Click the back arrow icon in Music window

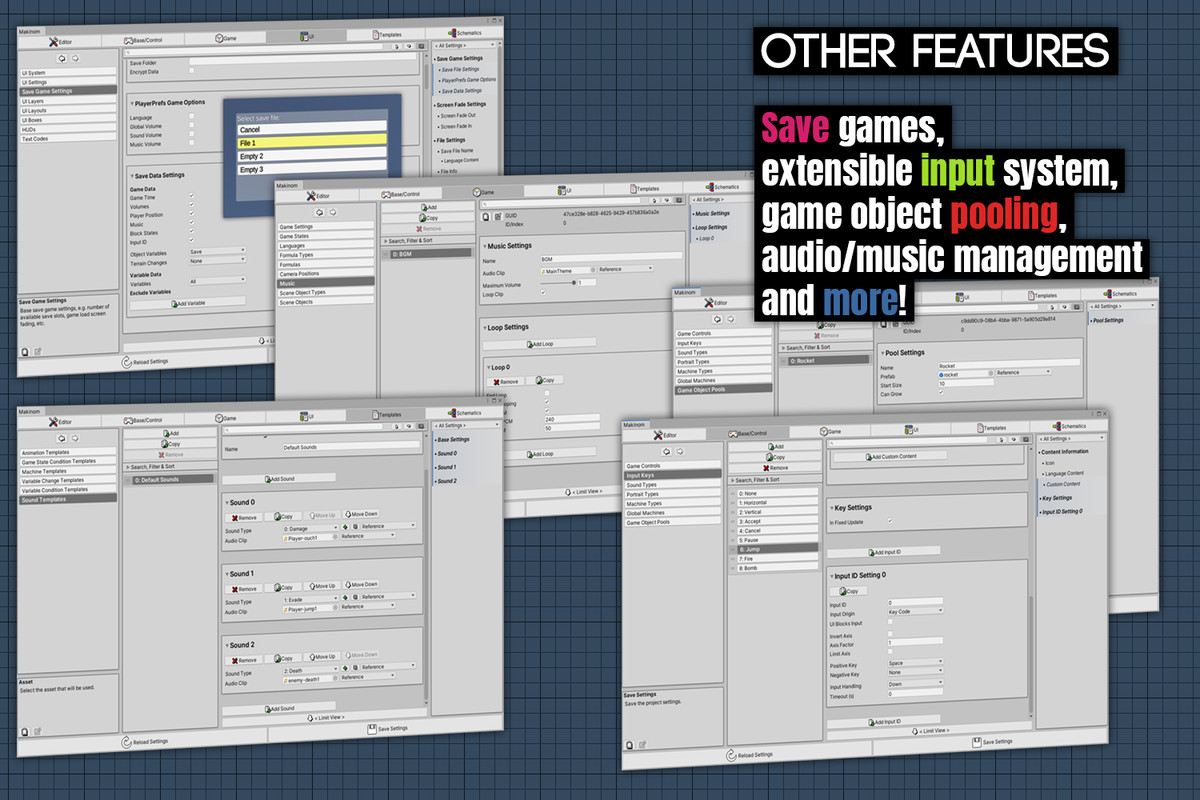tap(320, 212)
